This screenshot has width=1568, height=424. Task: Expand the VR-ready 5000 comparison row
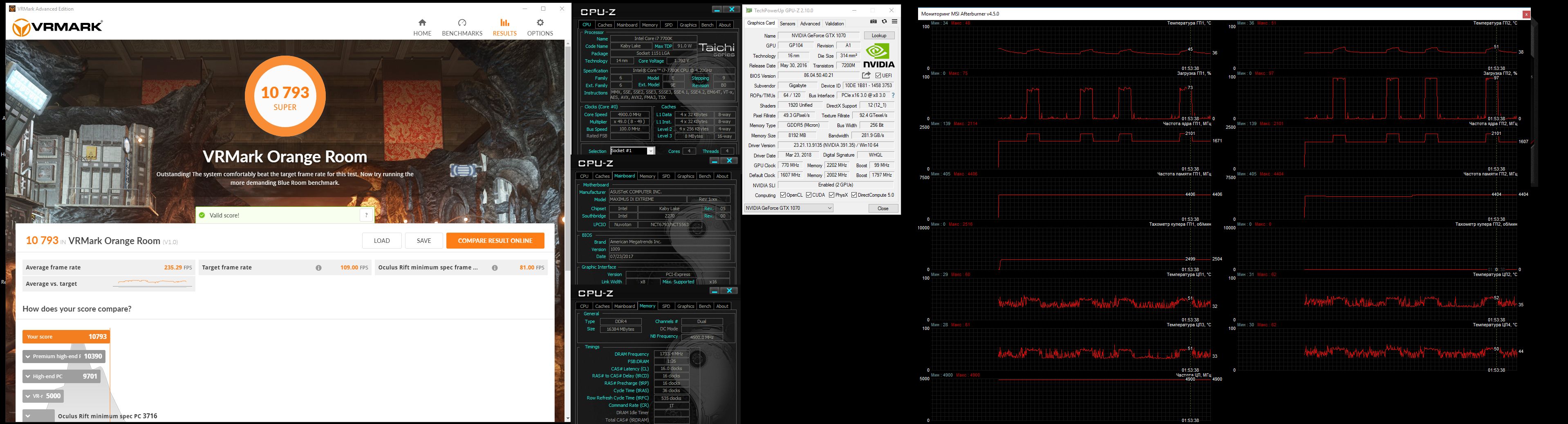click(43, 396)
